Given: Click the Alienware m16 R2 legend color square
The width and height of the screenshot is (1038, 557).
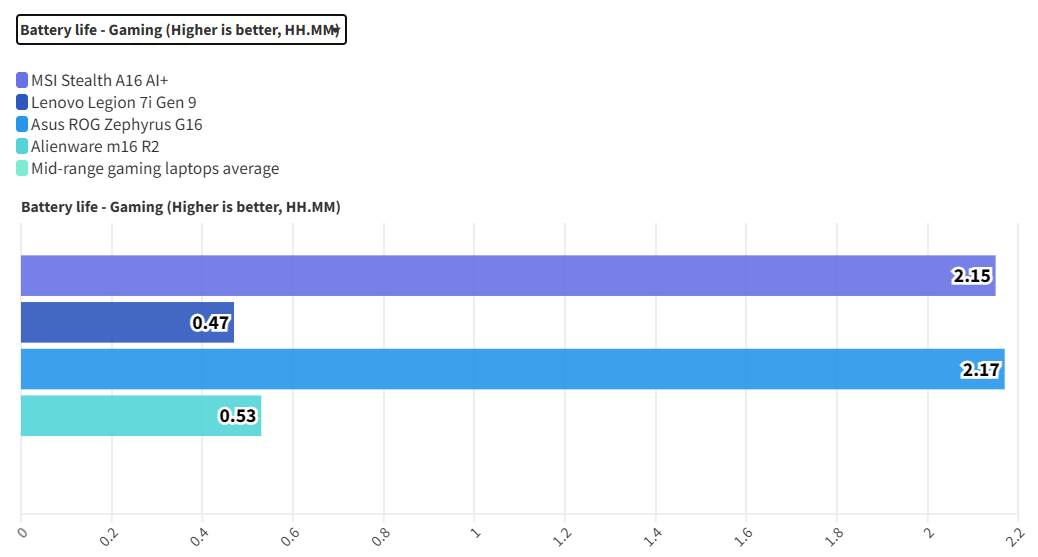Looking at the screenshot, I should click(22, 146).
